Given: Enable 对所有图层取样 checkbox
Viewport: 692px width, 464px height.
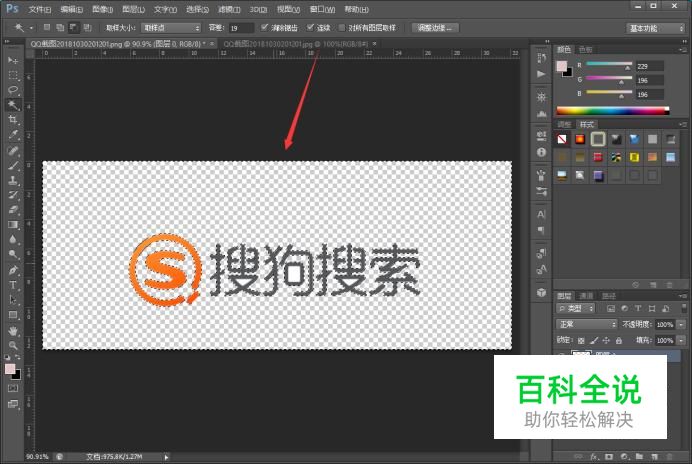Looking at the screenshot, I should (342, 27).
